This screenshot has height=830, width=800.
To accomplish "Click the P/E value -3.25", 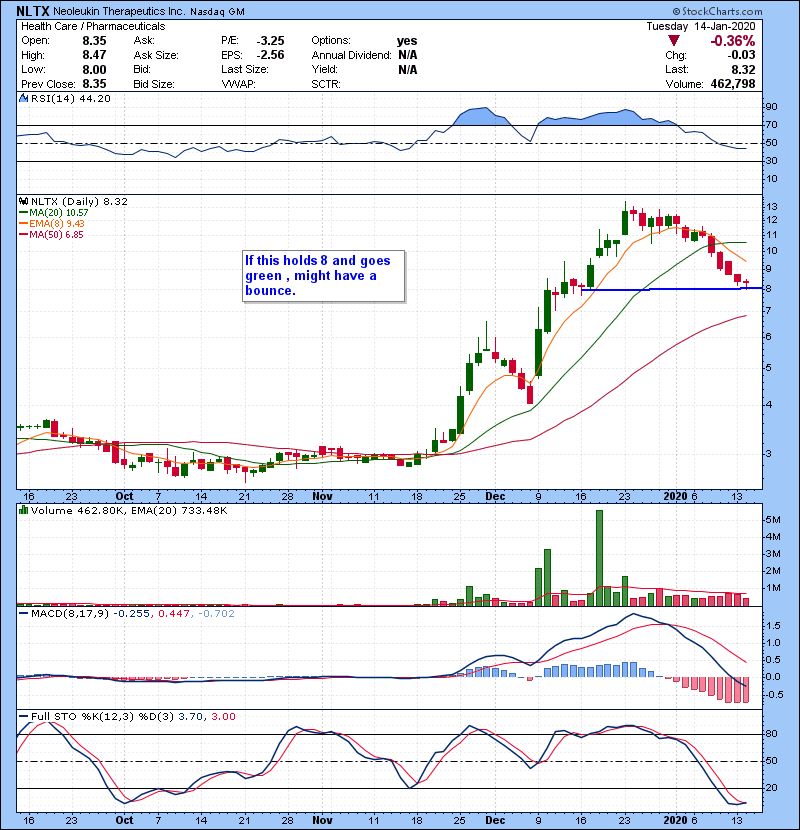I will [271, 41].
